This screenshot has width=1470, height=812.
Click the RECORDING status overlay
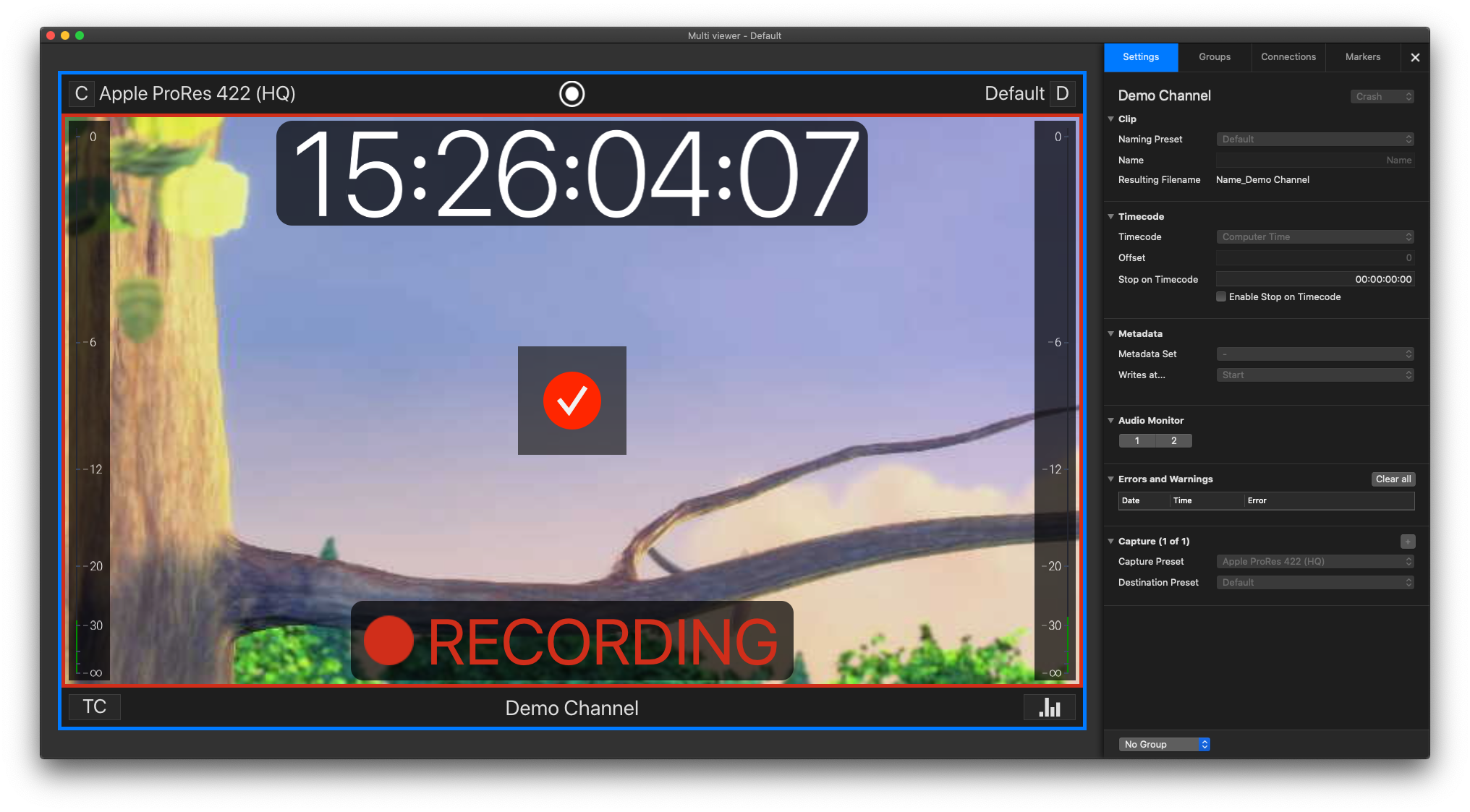point(572,641)
